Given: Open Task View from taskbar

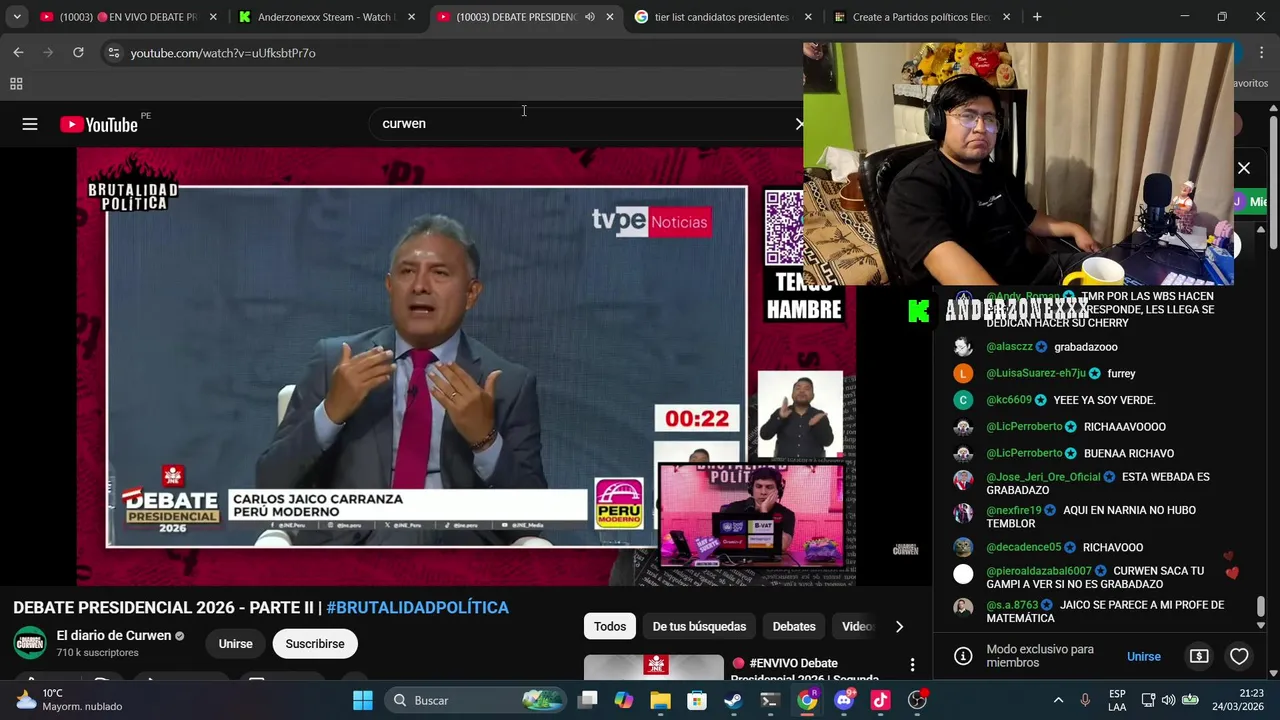Looking at the screenshot, I should point(587,700).
